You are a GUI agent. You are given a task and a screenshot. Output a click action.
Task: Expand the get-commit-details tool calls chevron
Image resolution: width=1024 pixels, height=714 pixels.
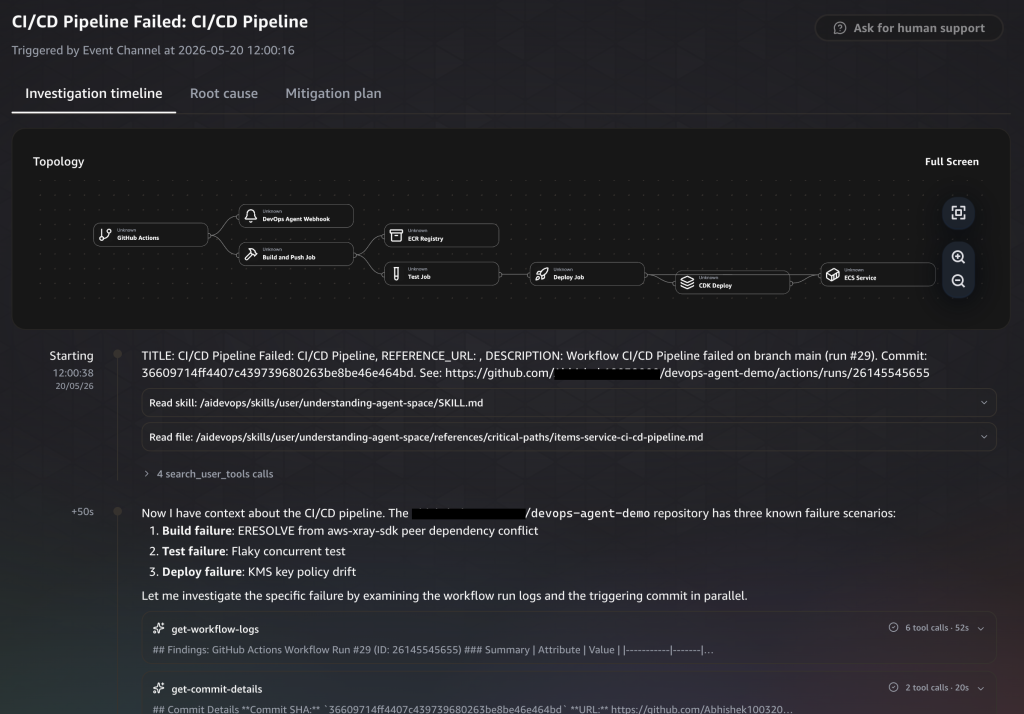point(981,688)
